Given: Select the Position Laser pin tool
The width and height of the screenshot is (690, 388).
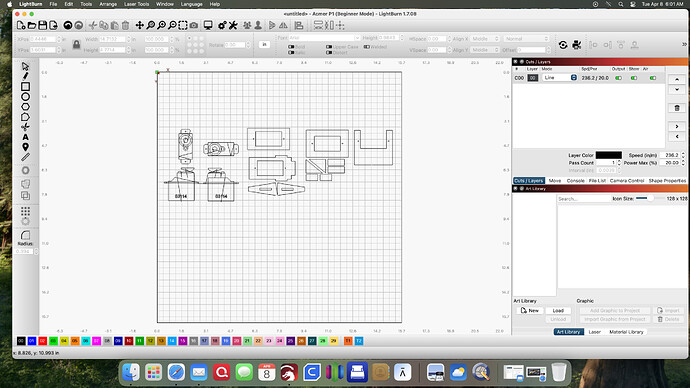Looking at the screenshot, I should [x=25, y=147].
